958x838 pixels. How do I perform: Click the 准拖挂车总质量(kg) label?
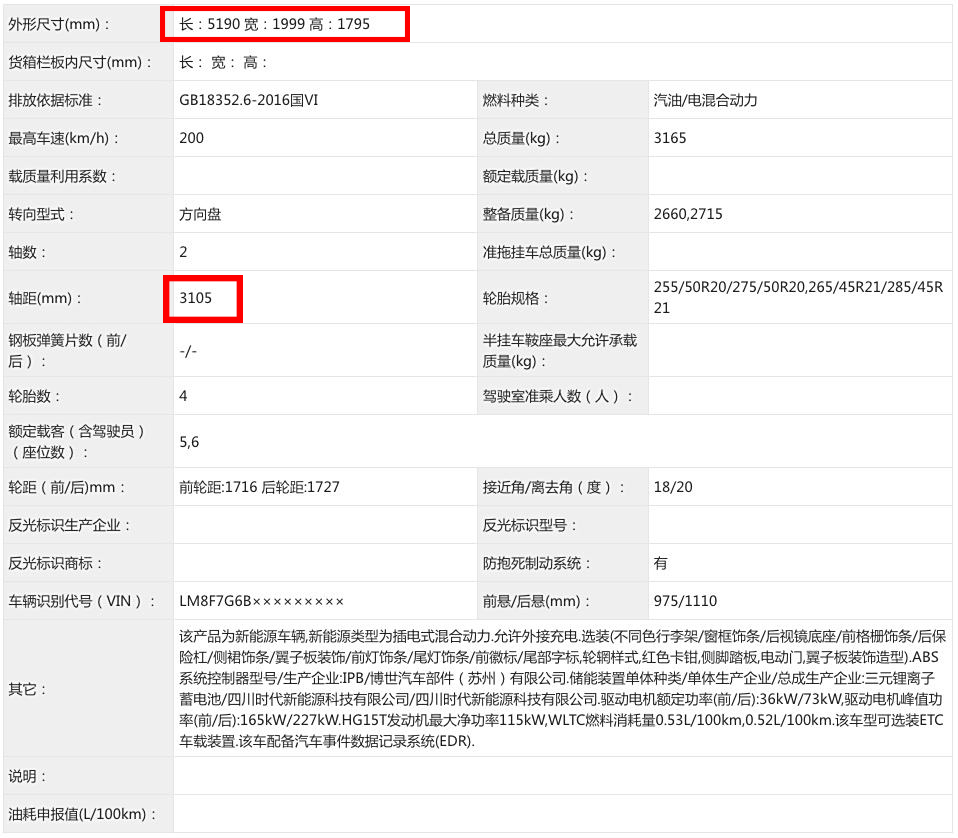549,252
